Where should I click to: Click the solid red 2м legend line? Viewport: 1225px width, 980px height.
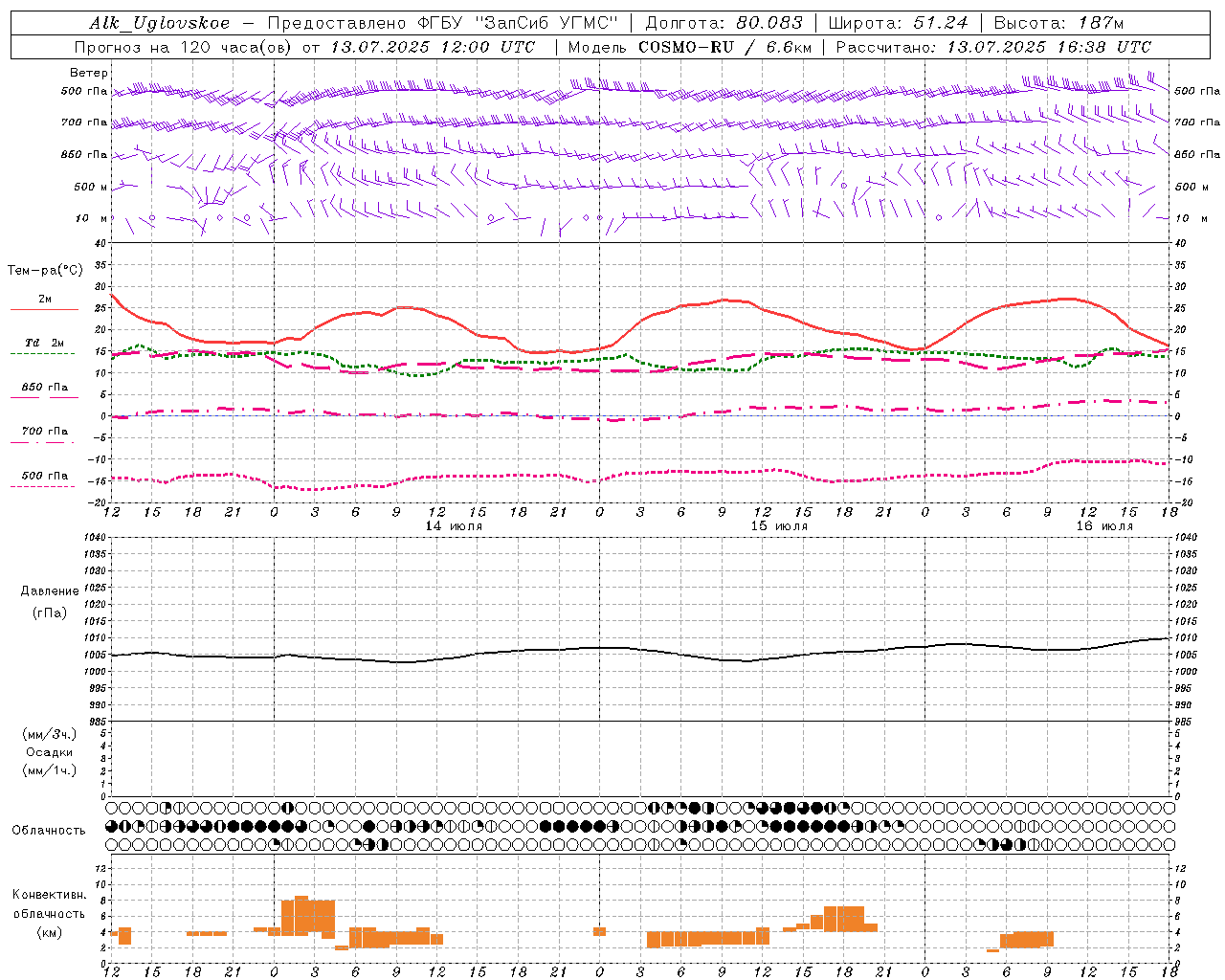[x=44, y=309]
